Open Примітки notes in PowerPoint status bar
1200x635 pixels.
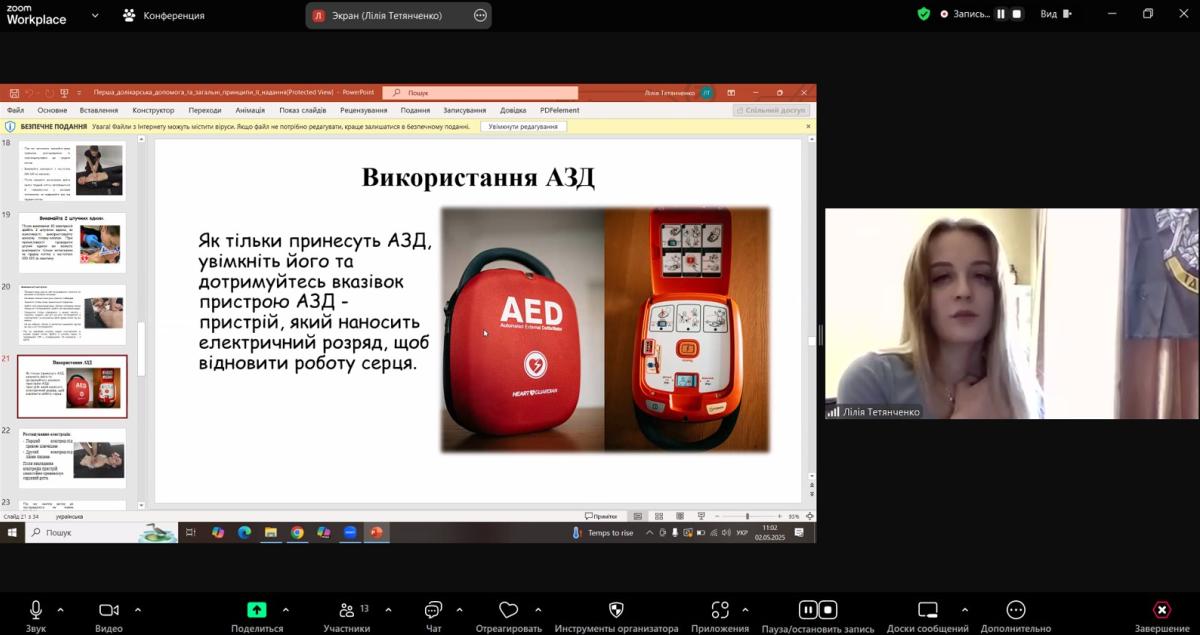tap(601, 516)
